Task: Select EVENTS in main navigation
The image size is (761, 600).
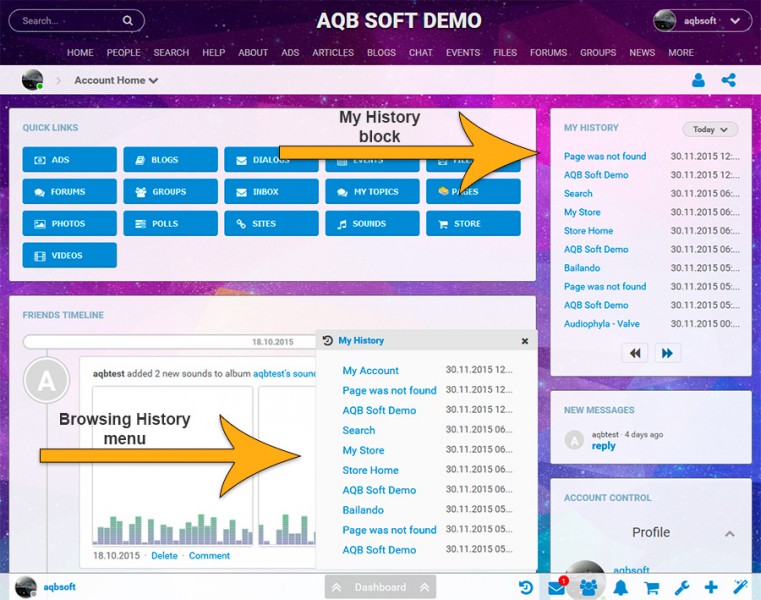Action: click(x=463, y=52)
